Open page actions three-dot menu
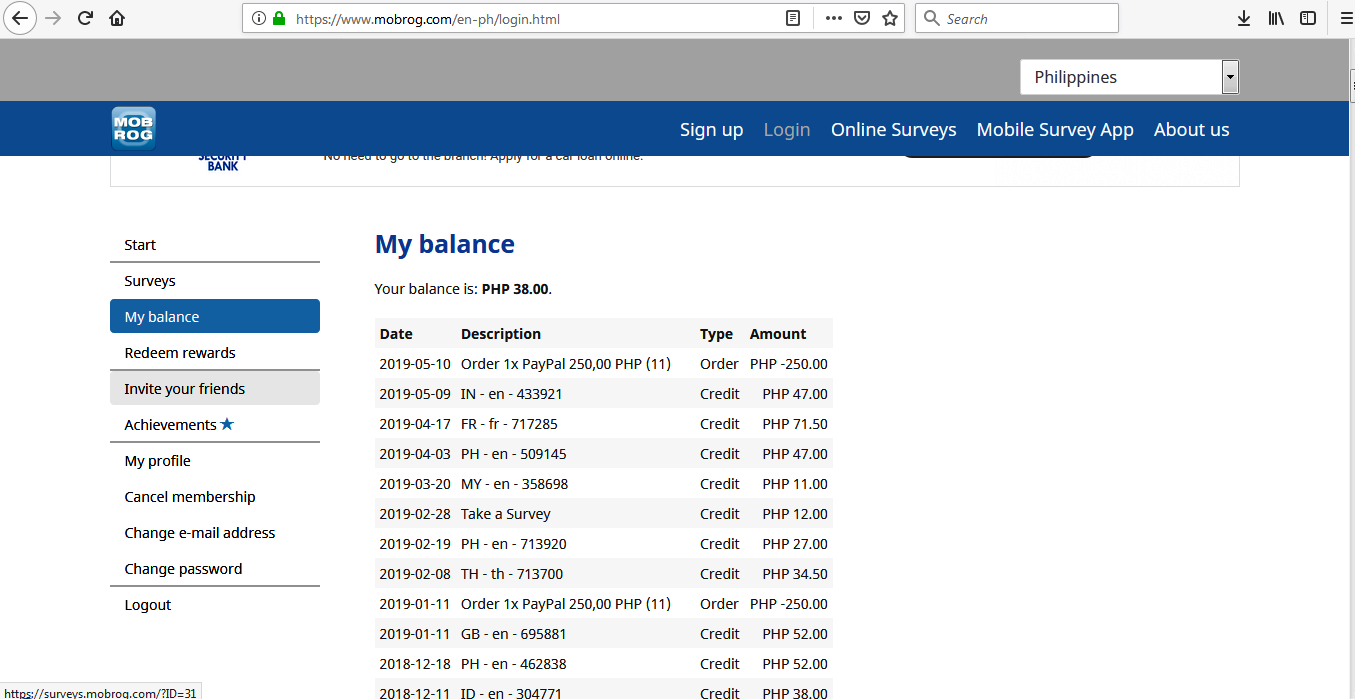The height and width of the screenshot is (699, 1355). point(833,18)
